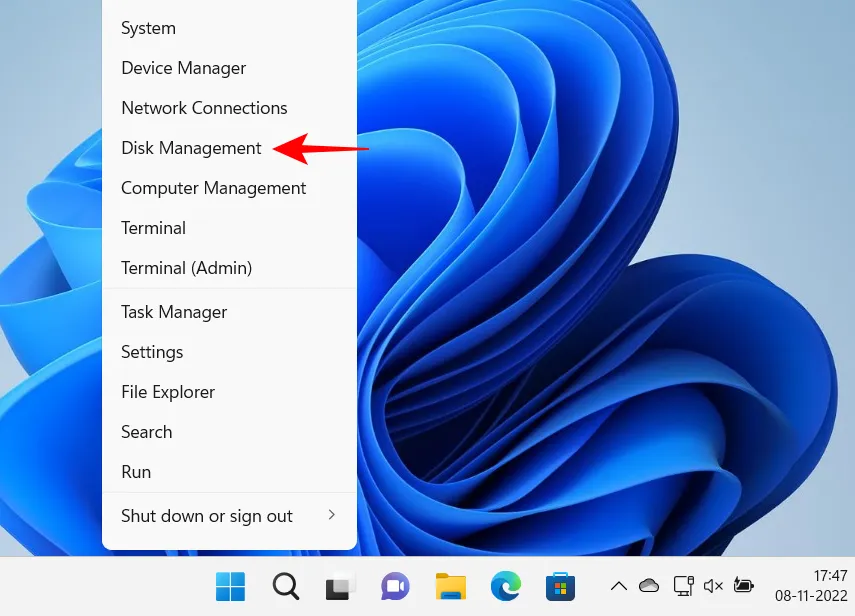Click the muted volume speaker icon
Image resolution: width=855 pixels, height=616 pixels.
tap(713, 586)
